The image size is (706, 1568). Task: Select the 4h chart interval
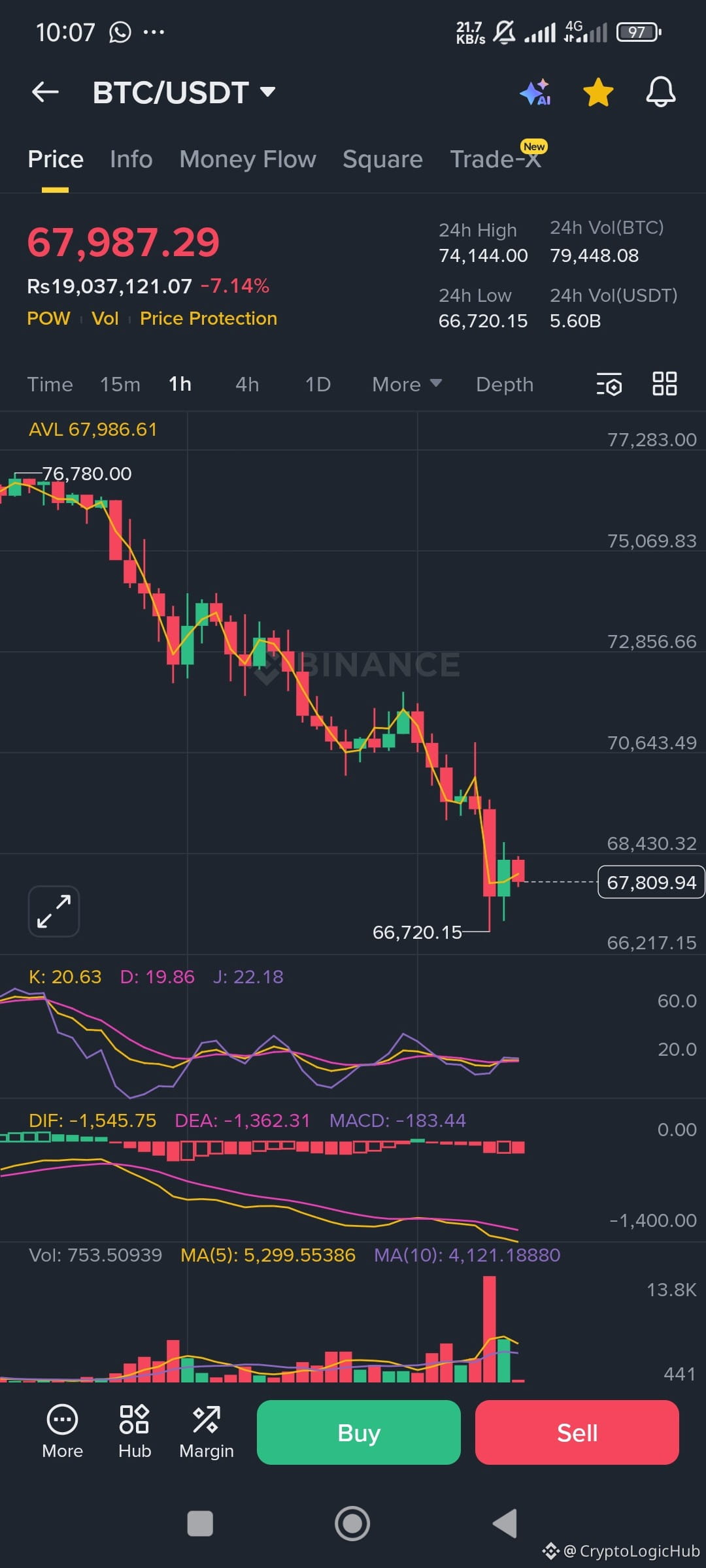coord(247,384)
